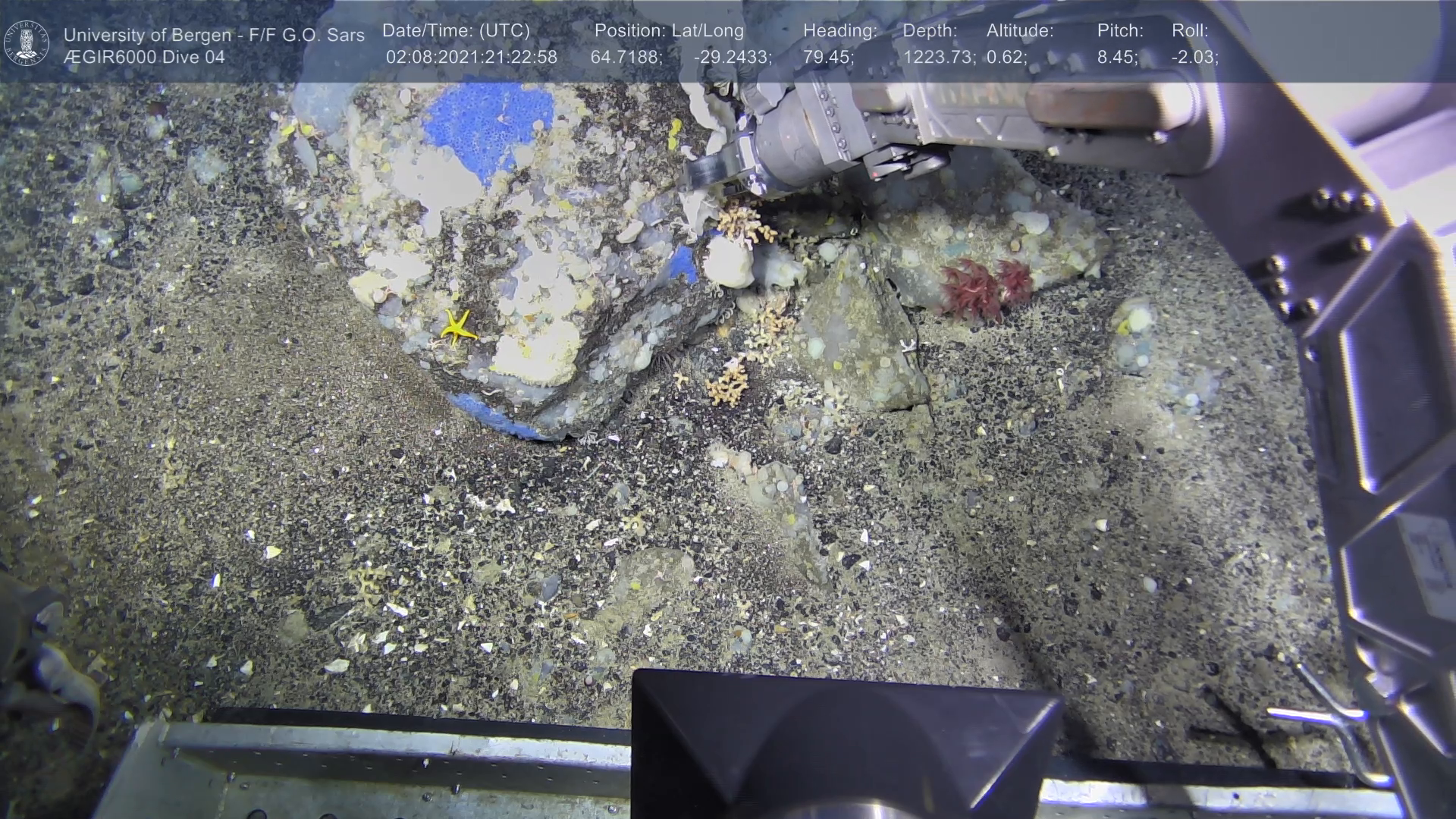
Task: Click the timestamp 02:08:2021:21:22:58
Action: (x=471, y=58)
